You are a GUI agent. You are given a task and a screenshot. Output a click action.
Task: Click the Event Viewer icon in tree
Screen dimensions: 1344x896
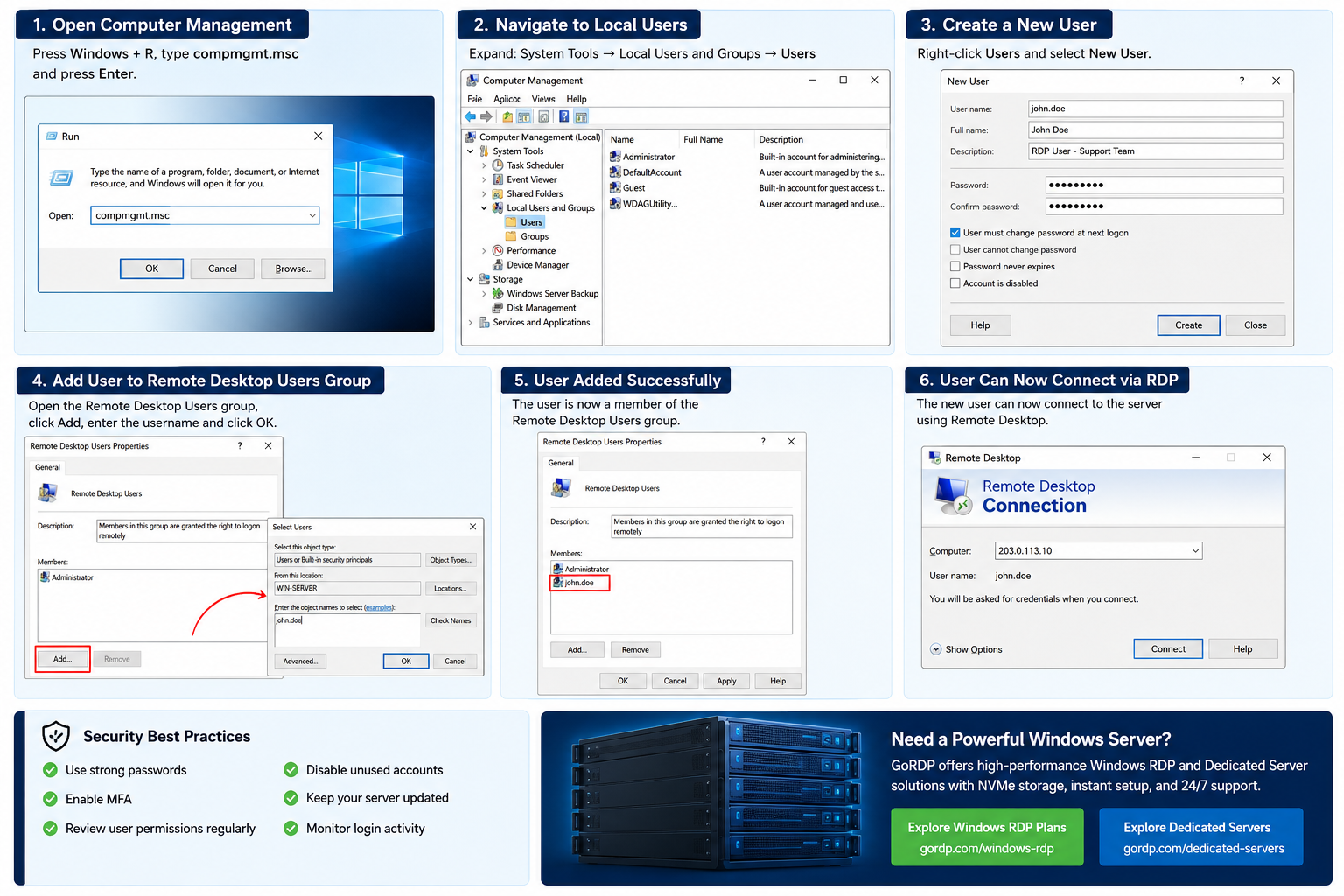498,179
